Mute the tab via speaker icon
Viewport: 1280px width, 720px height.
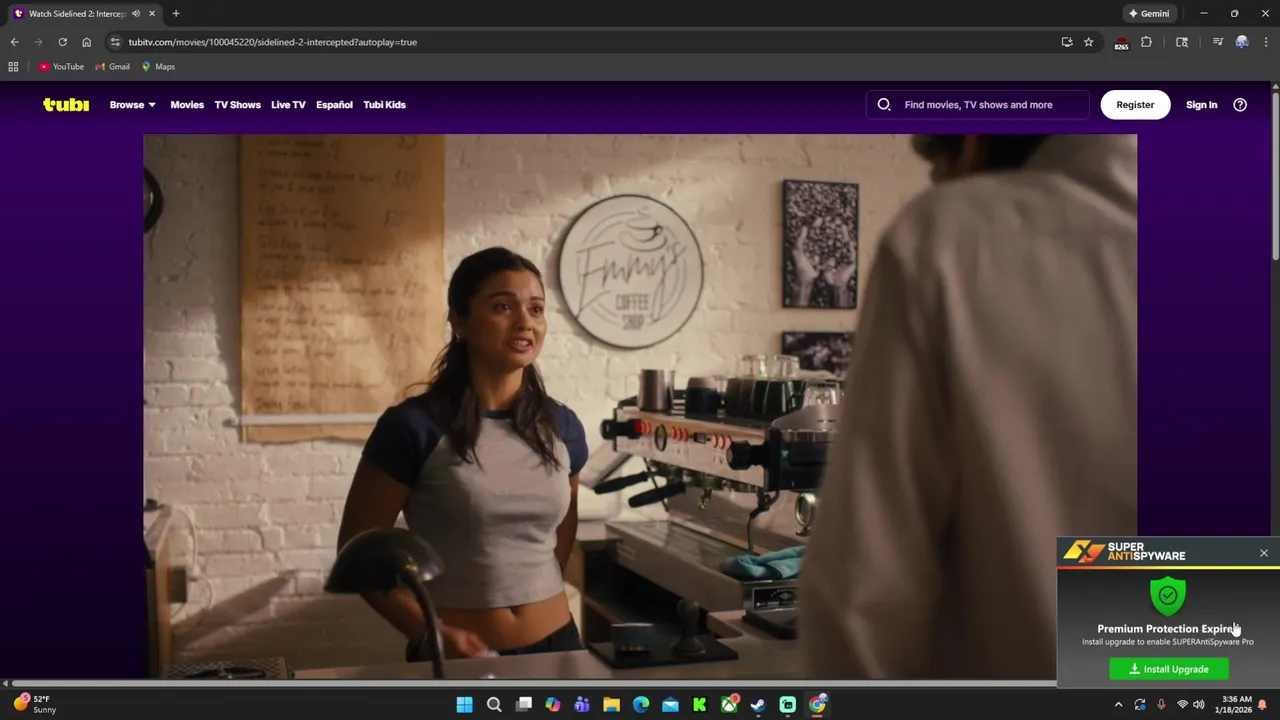[136, 13]
